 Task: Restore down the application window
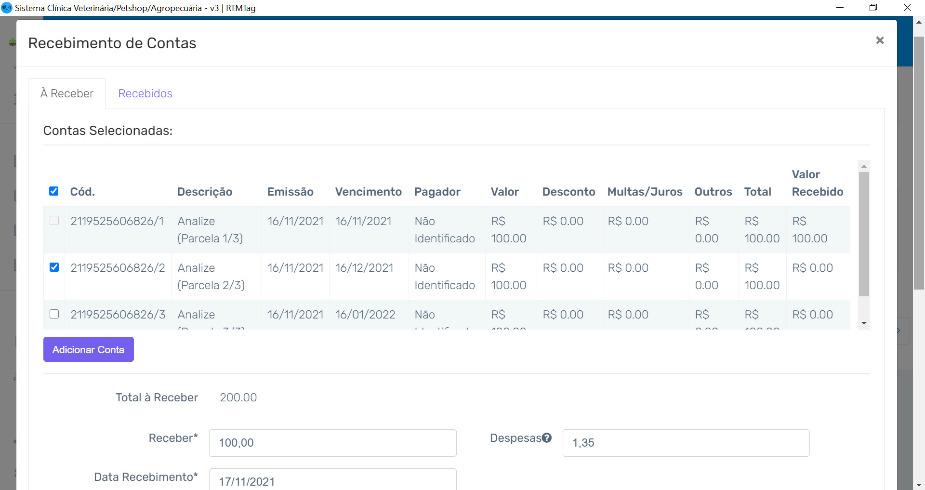pyautogui.click(x=872, y=7)
